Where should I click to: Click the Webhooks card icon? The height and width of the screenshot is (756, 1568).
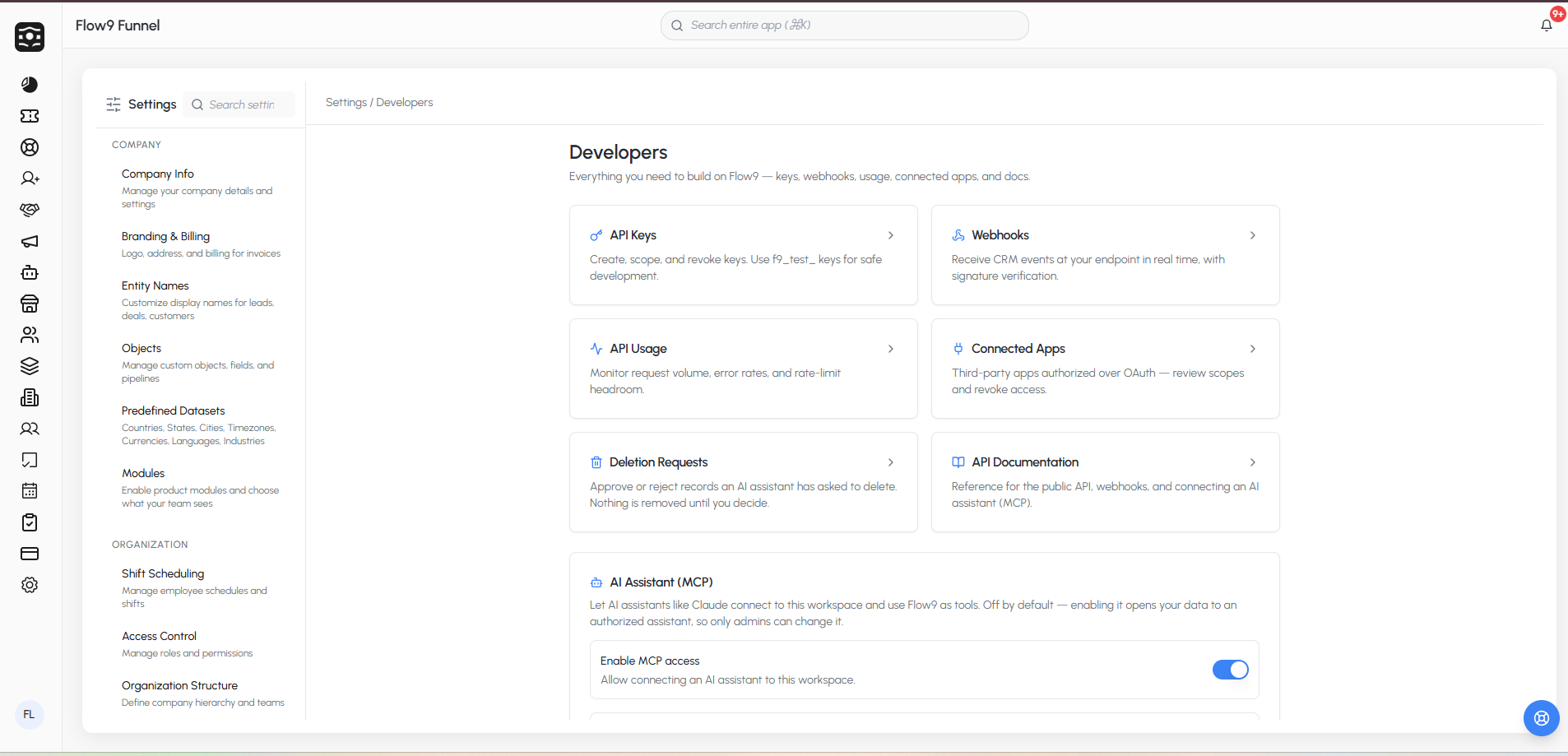point(958,235)
